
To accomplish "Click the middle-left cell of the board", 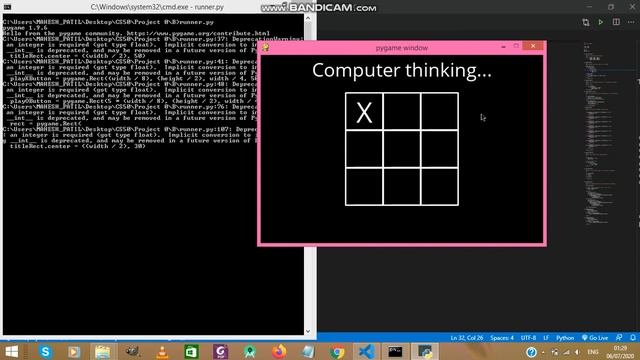I will click(364, 149).
